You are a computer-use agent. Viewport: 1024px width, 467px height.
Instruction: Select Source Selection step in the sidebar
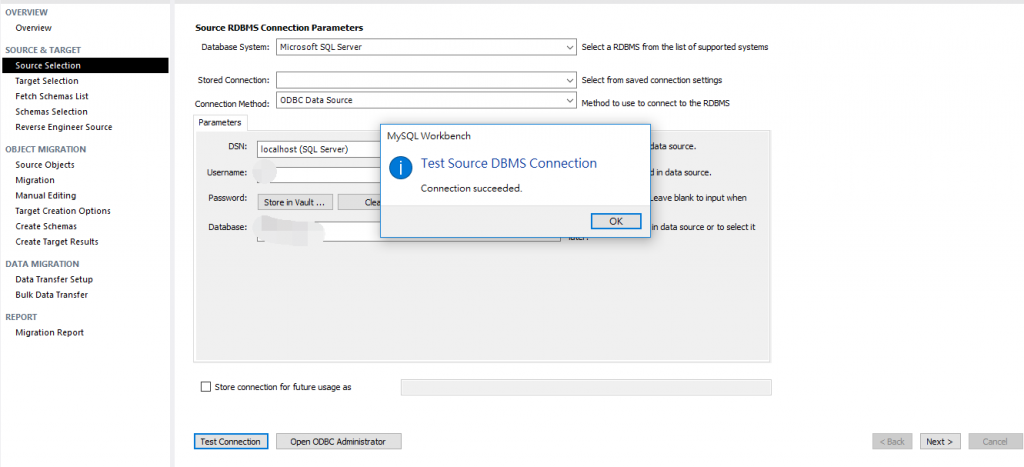pos(85,65)
